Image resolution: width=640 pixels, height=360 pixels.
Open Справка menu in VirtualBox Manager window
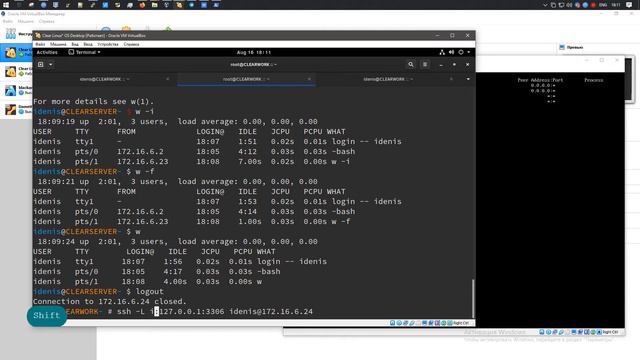pyautogui.click(x=46, y=21)
